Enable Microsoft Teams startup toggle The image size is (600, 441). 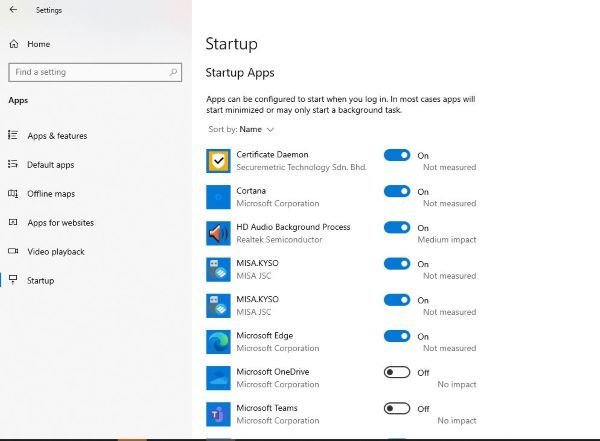tap(397, 408)
